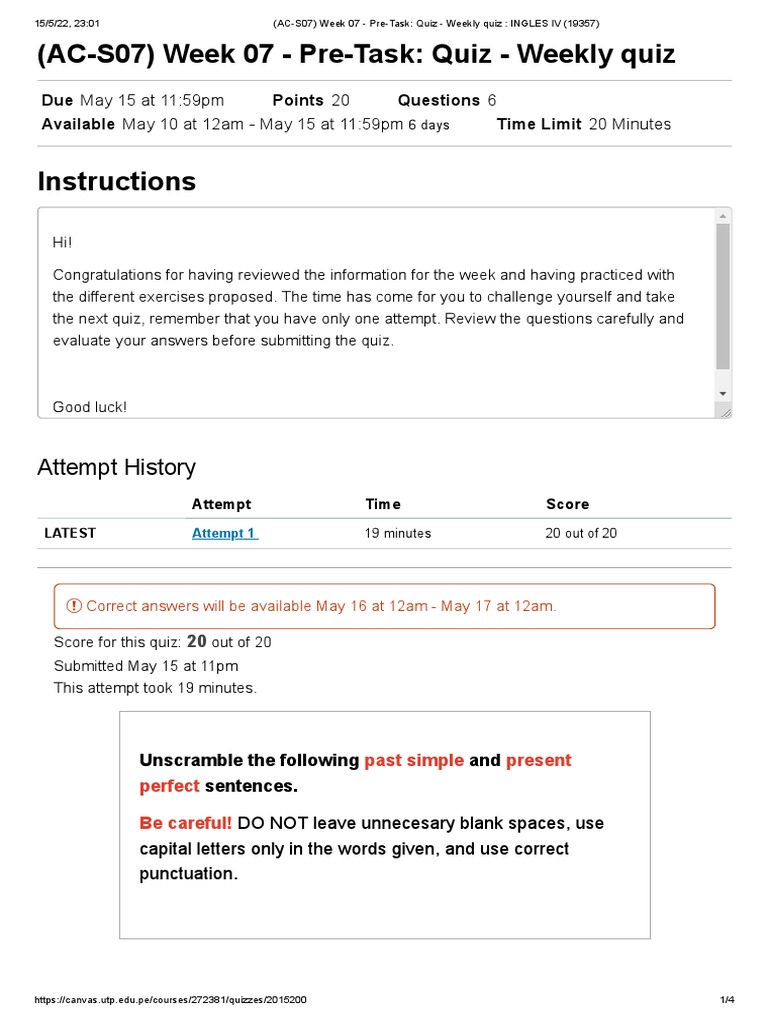Click the Time column header
The height and width of the screenshot is (1024, 768).
[383, 504]
